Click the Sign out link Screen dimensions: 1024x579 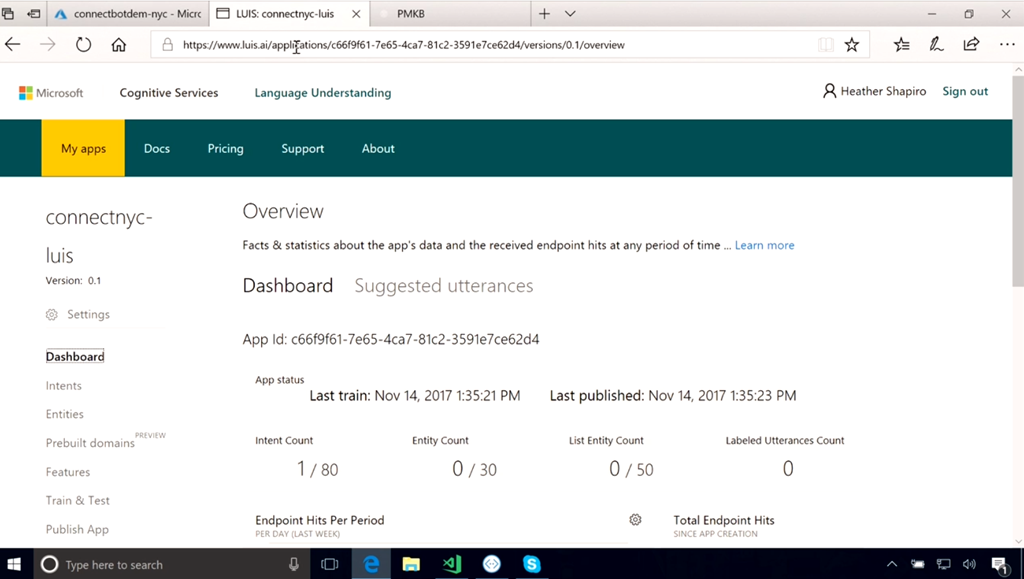965,91
